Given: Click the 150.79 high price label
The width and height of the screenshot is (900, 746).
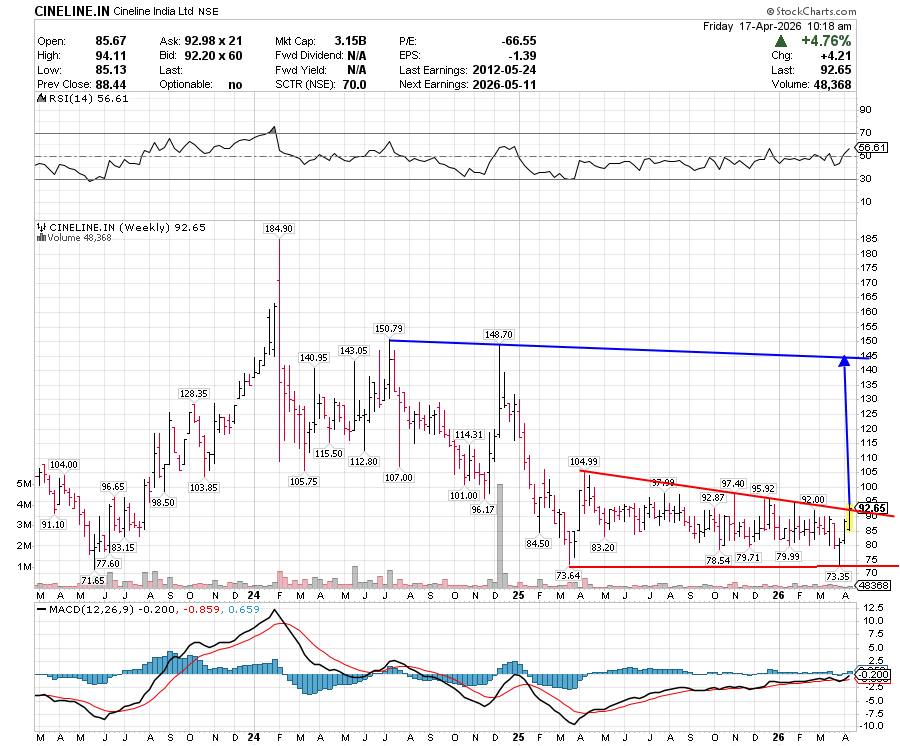Looking at the screenshot, I should point(389,329).
